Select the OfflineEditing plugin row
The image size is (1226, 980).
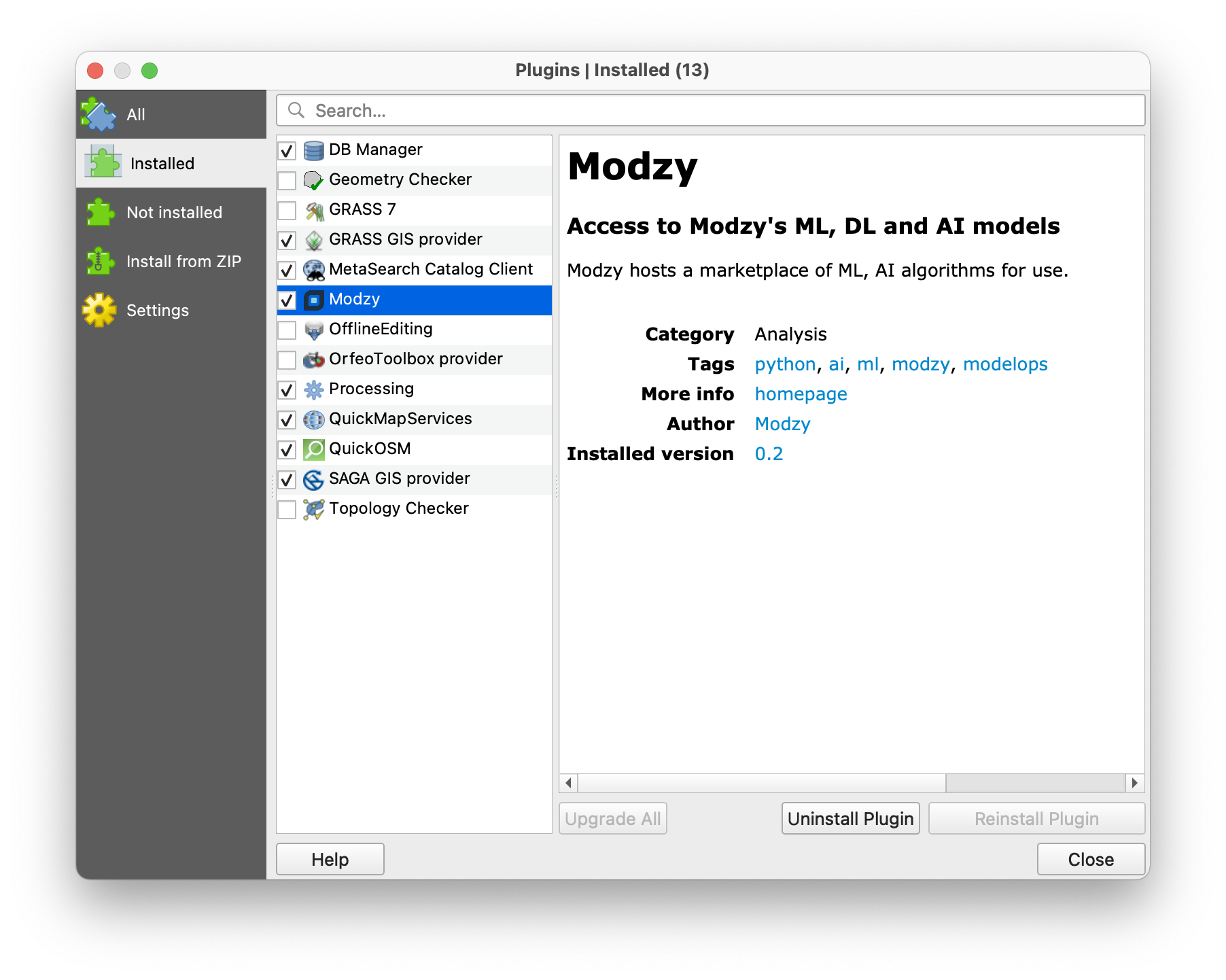[415, 329]
